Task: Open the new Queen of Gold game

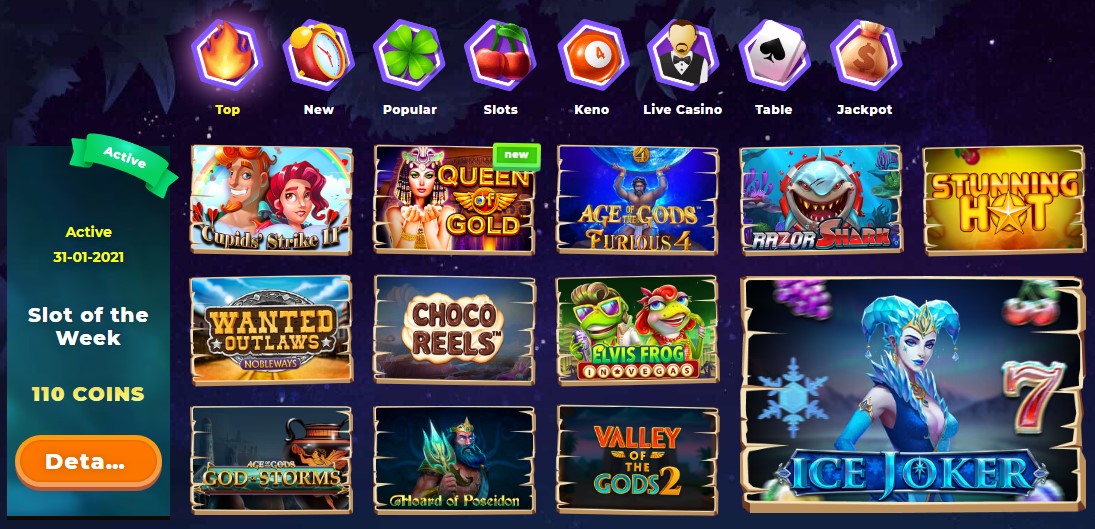Action: (455, 200)
